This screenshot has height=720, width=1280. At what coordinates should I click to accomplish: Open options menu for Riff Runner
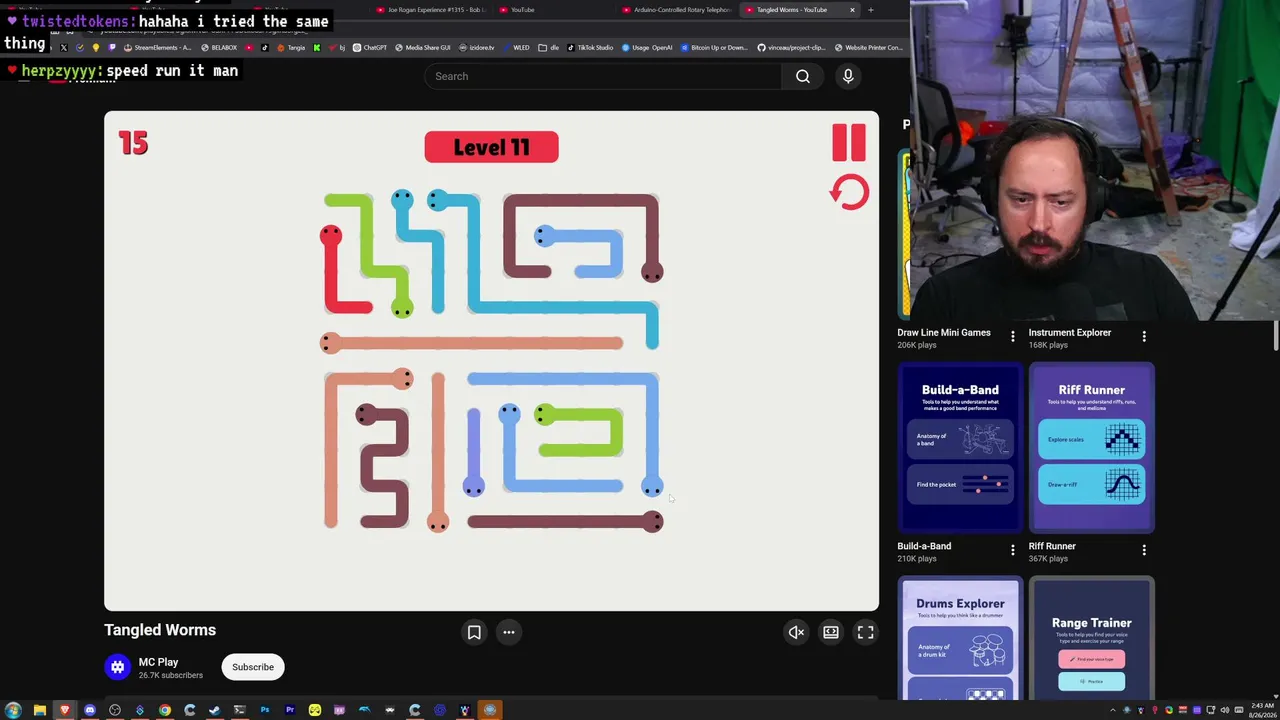(x=1144, y=550)
